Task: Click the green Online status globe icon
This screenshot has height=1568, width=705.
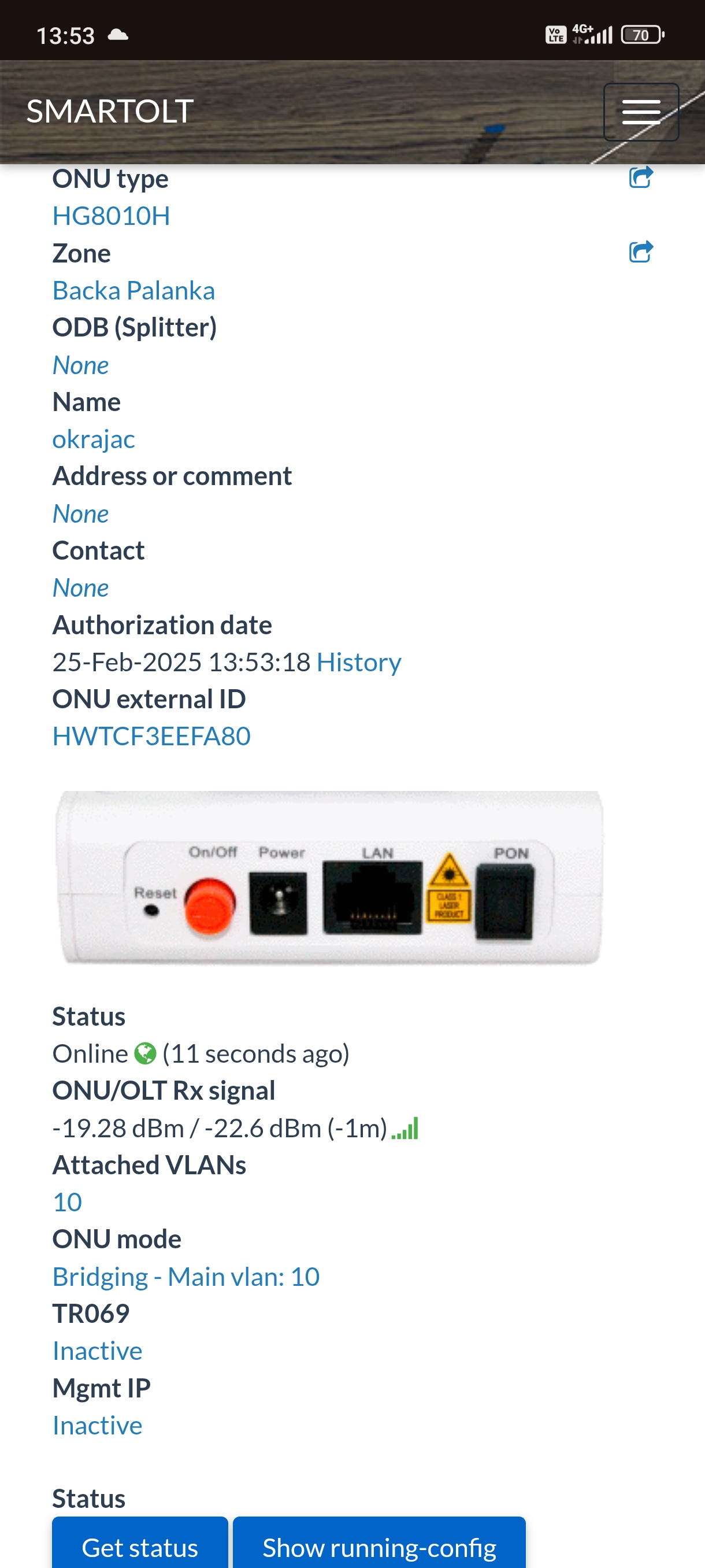Action: point(145,1053)
